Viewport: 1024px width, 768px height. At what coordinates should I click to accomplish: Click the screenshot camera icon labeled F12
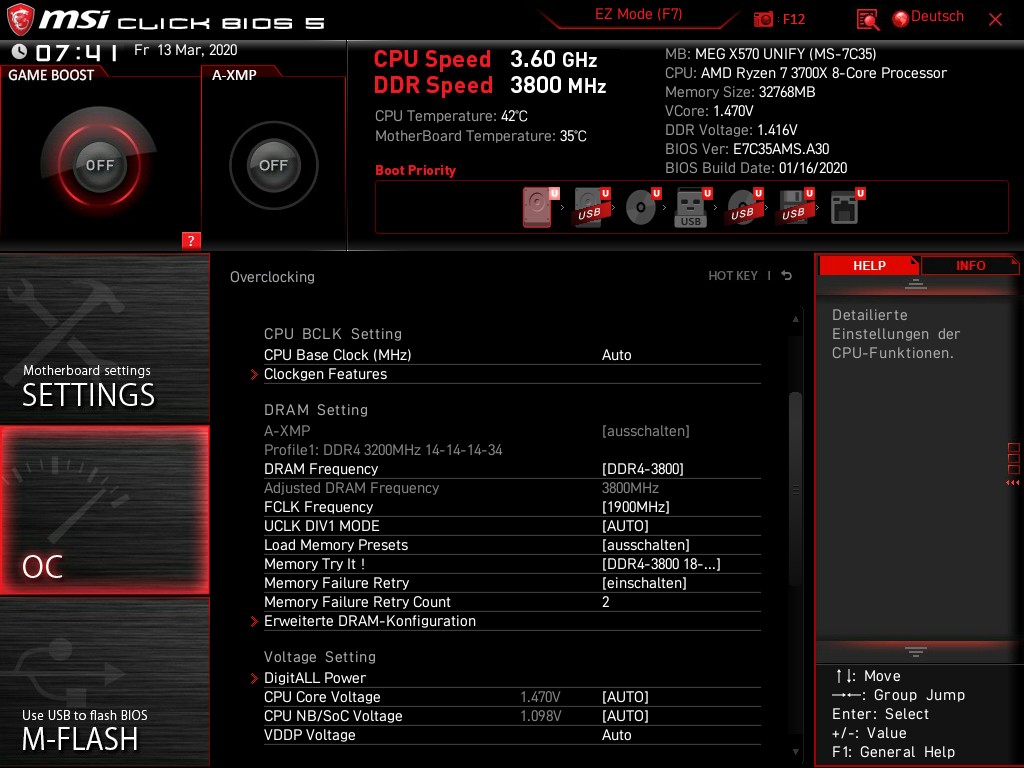(x=764, y=20)
